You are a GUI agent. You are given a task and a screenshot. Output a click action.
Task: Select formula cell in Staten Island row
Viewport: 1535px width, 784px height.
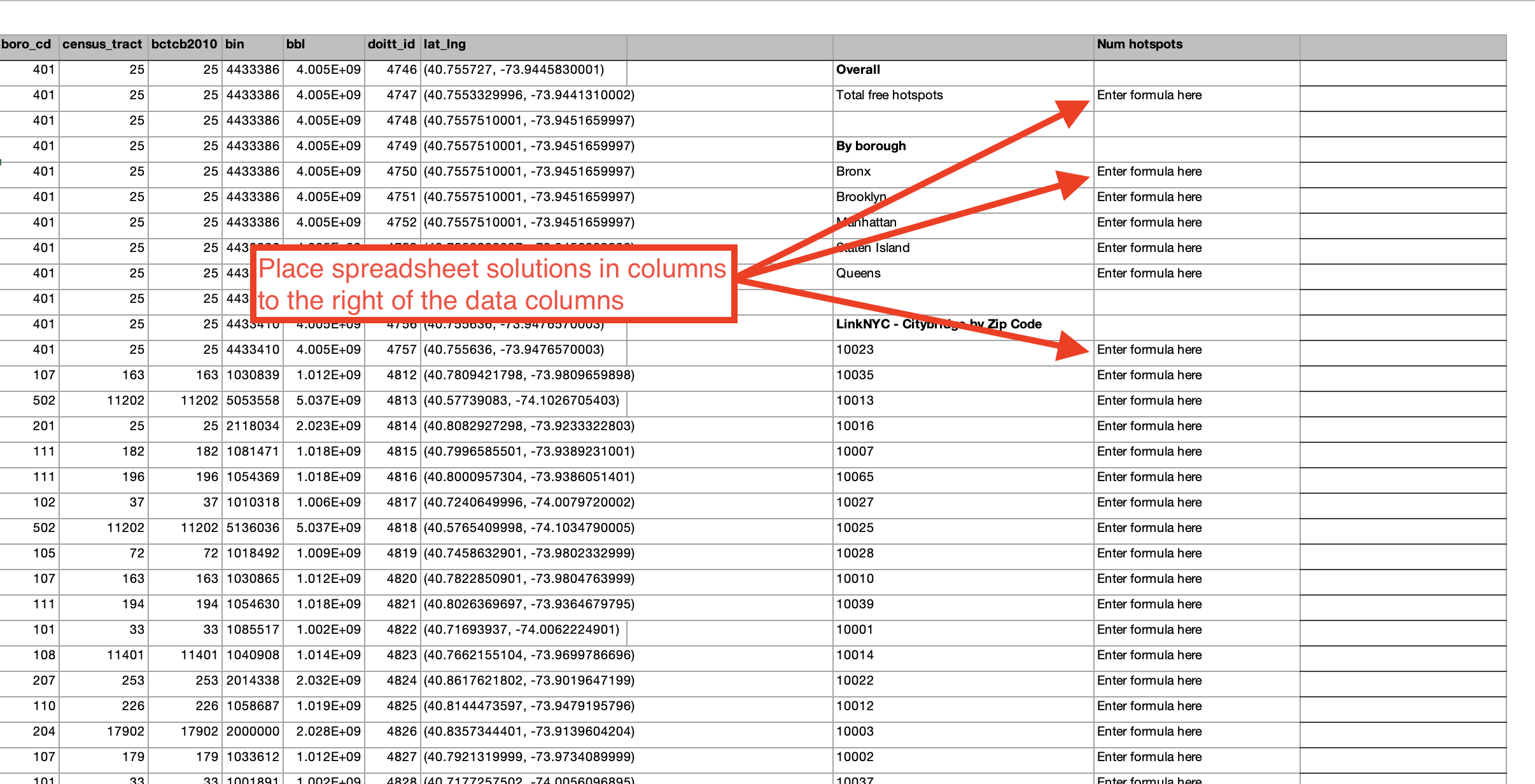tap(1197, 251)
